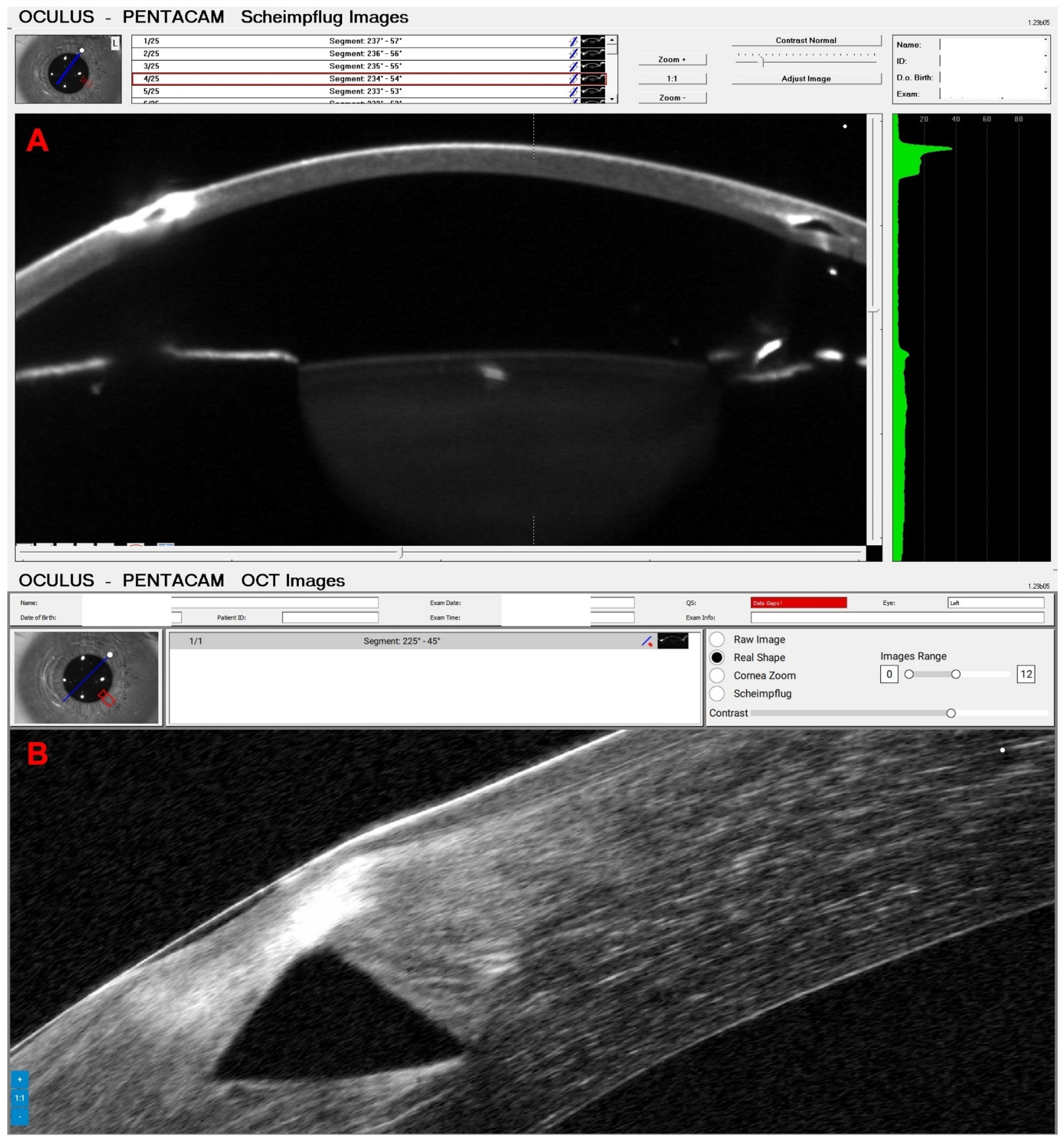1064x1141 pixels.
Task: Click the OCT Patient ID field
Action: point(330,618)
